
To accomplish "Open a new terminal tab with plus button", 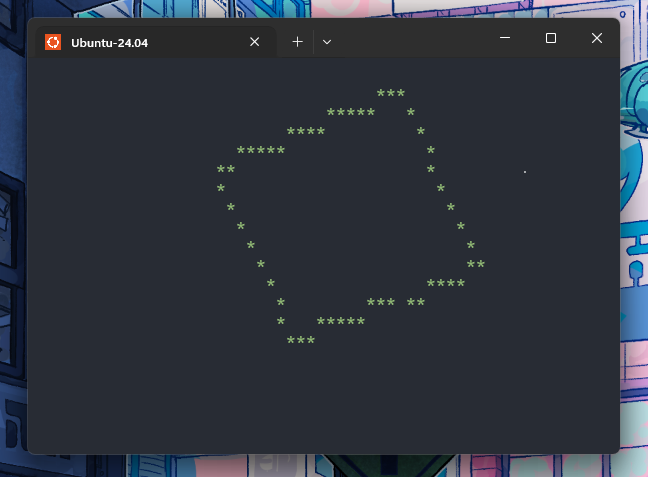I will [x=298, y=42].
